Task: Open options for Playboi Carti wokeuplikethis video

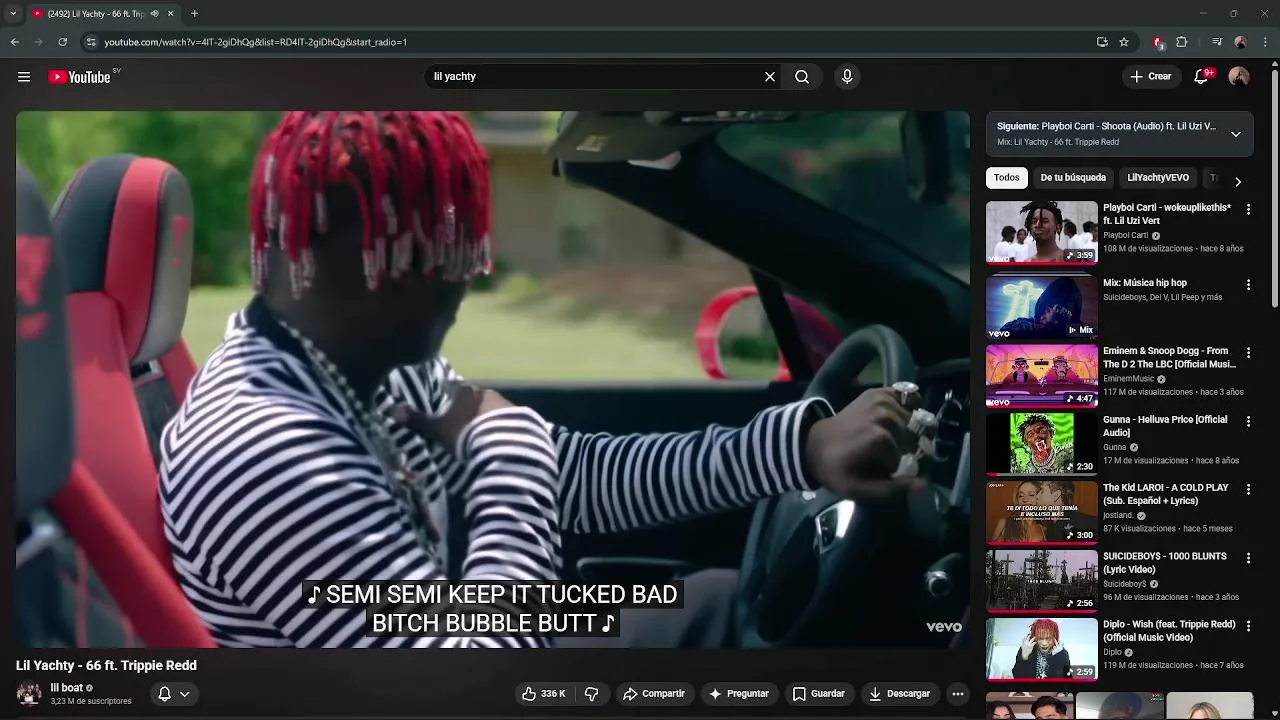Action: coord(1248,210)
